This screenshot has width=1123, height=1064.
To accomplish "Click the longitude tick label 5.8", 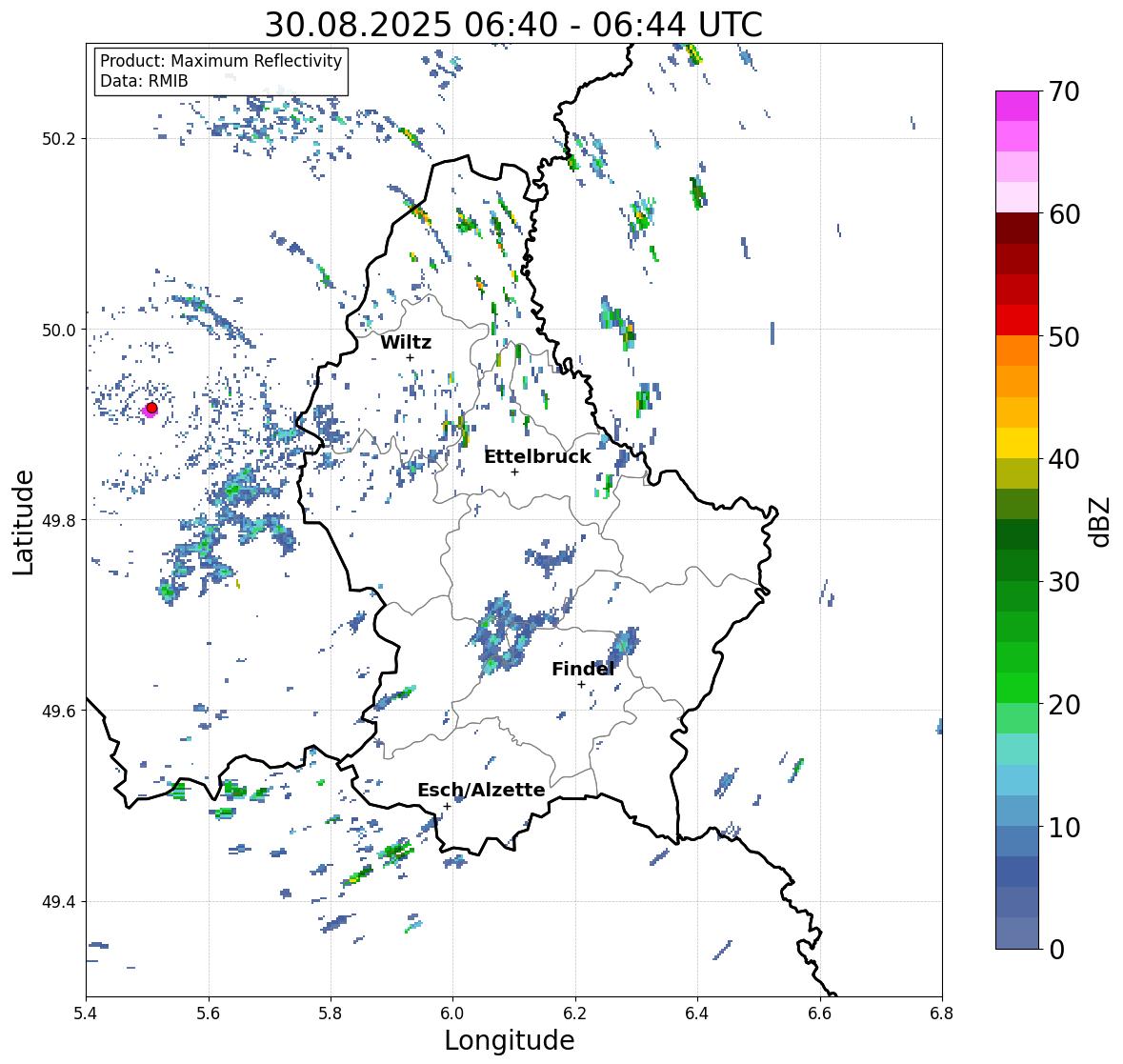I will pos(331,1014).
